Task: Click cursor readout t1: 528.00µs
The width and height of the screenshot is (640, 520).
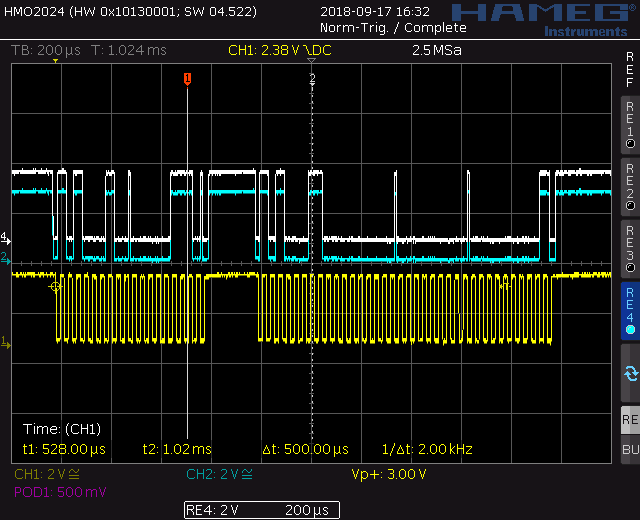Action: tap(64, 449)
